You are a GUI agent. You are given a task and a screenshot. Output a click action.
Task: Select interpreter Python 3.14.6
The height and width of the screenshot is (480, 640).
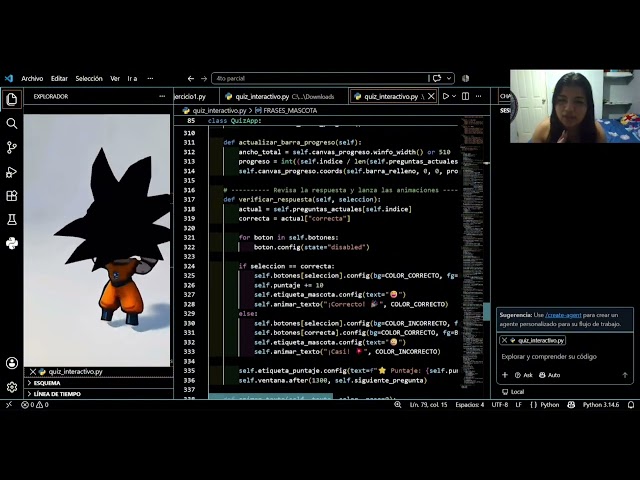point(601,404)
